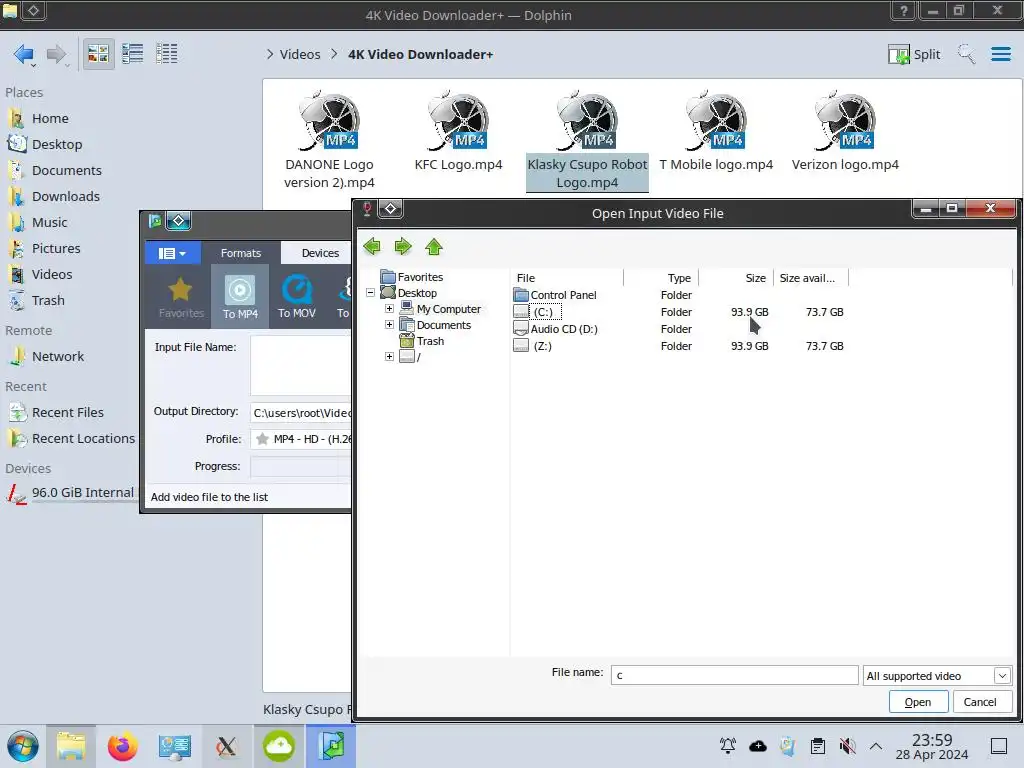Open Music in Places sidebar
The height and width of the screenshot is (768, 1024).
49,223
